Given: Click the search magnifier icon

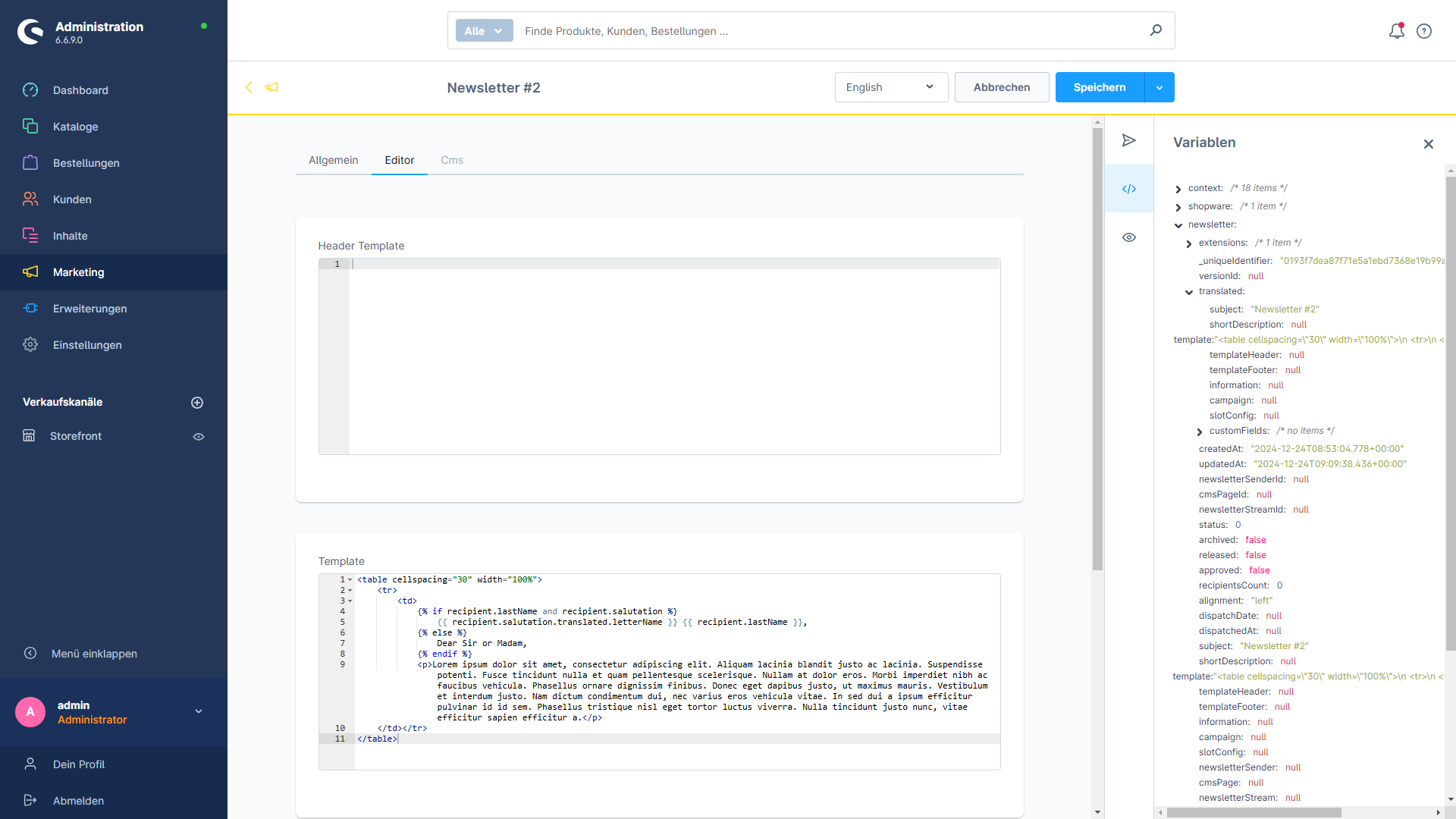Looking at the screenshot, I should point(1156,30).
